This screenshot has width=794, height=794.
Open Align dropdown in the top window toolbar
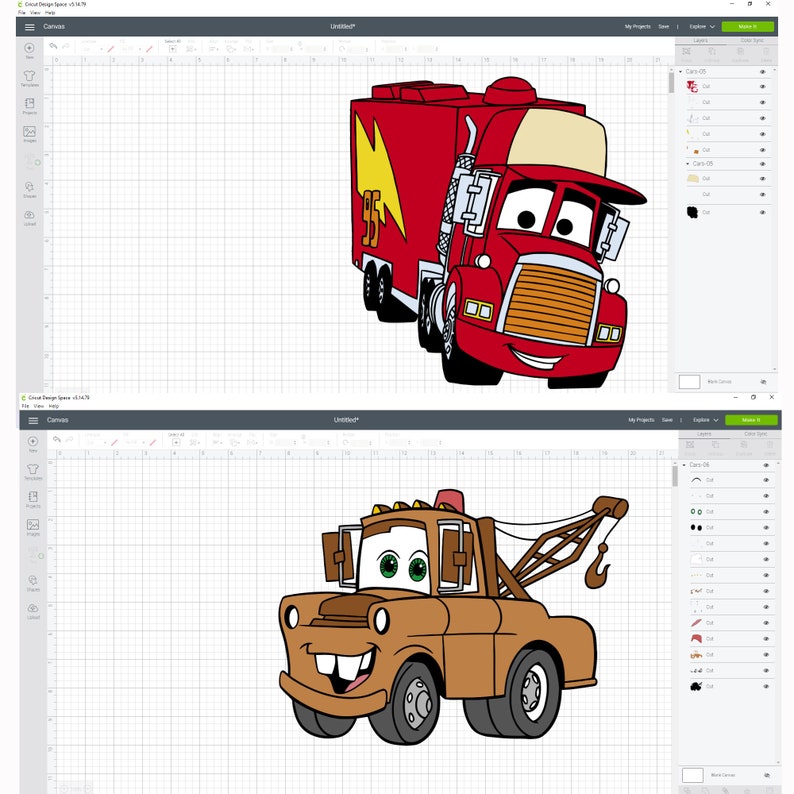214,49
